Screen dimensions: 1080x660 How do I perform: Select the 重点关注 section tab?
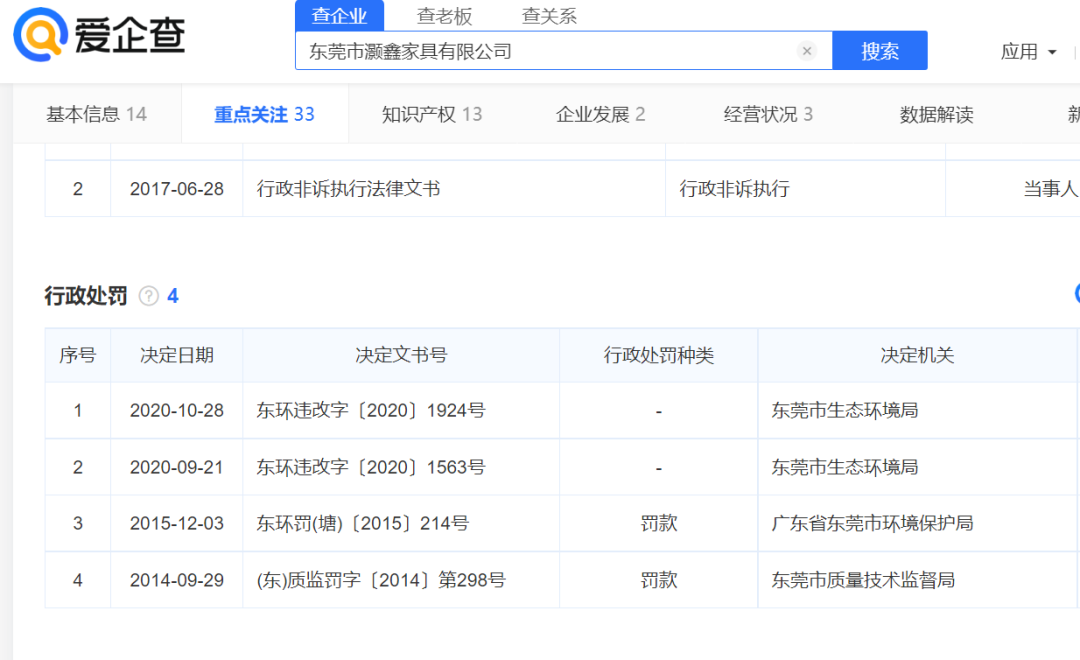[x=264, y=115]
